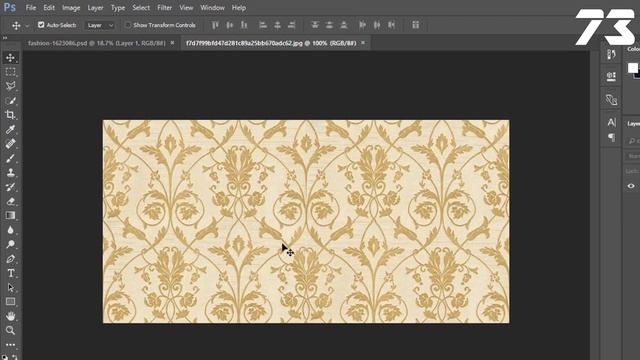Expand the collapsed toolbox double arrows

click(5, 38)
